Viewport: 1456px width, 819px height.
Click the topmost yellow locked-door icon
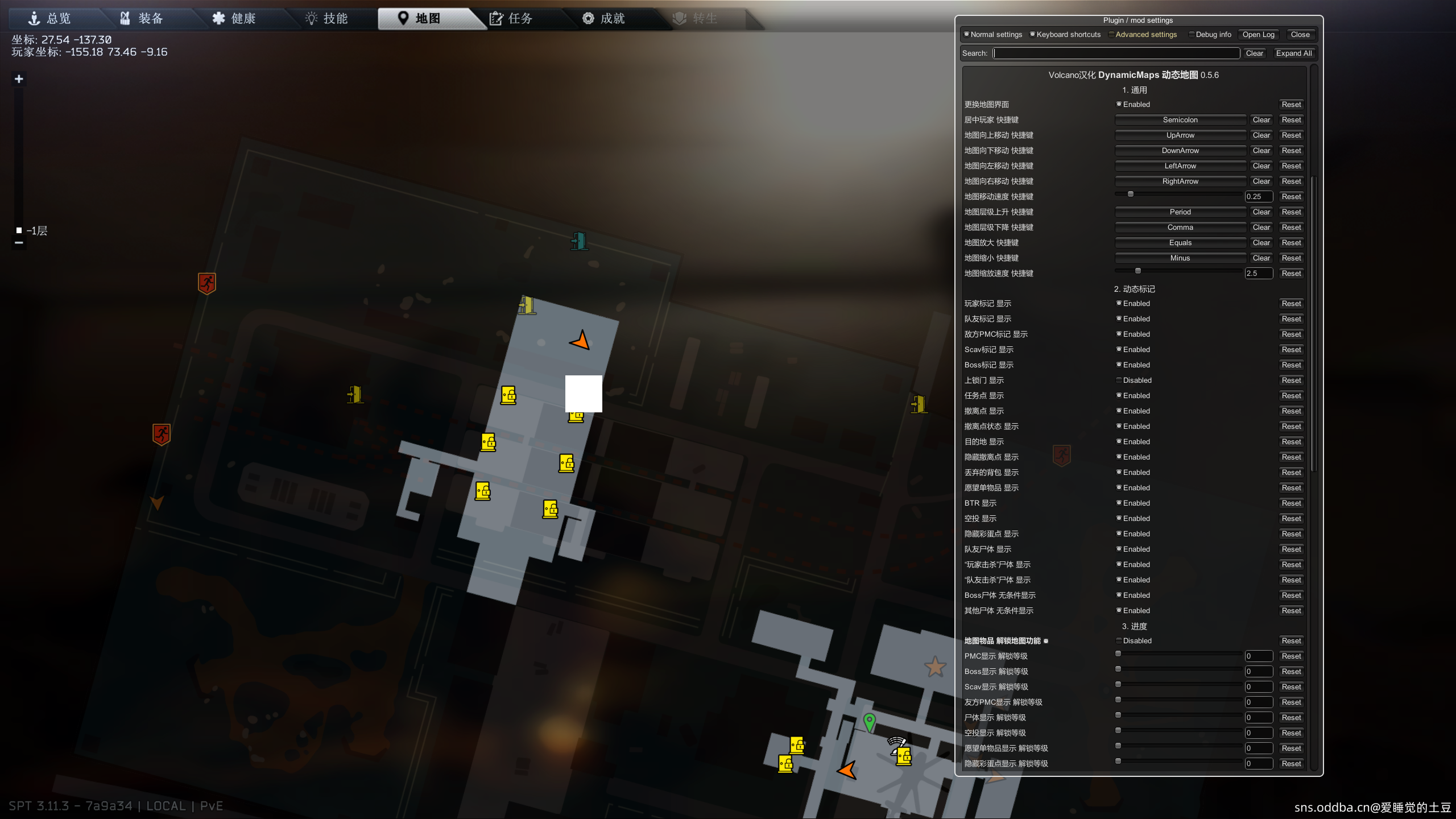click(508, 395)
